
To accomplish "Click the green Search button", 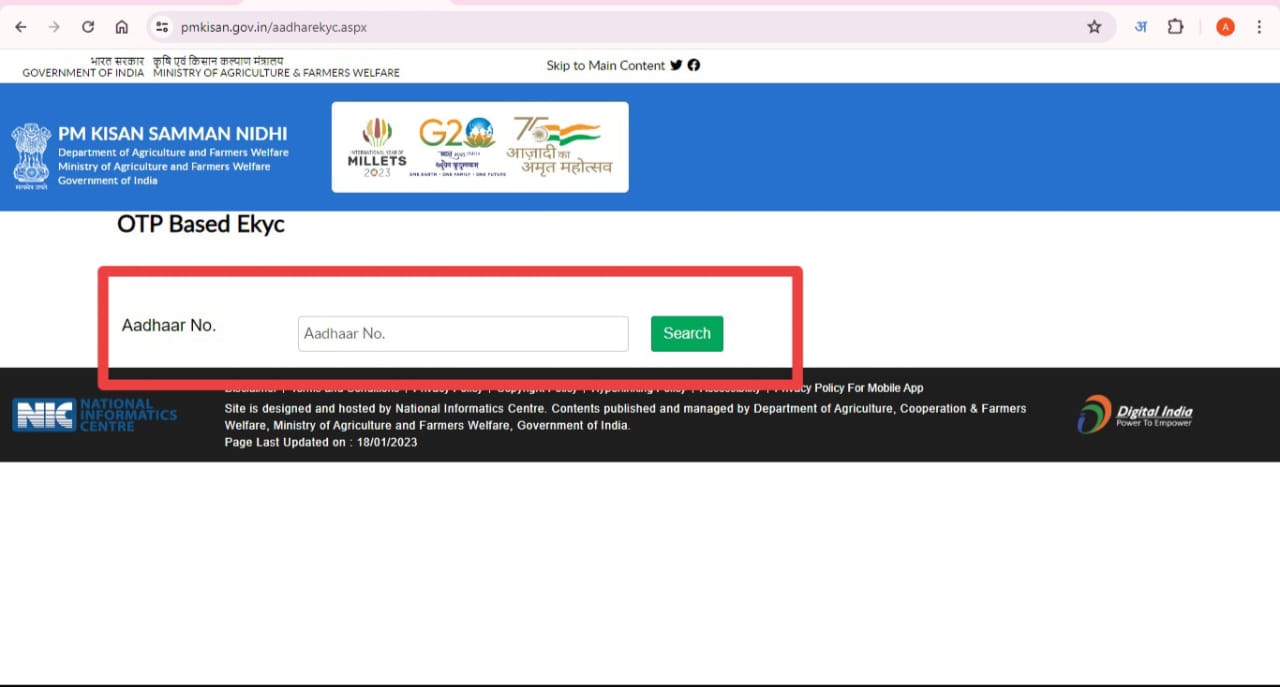I will click(687, 334).
